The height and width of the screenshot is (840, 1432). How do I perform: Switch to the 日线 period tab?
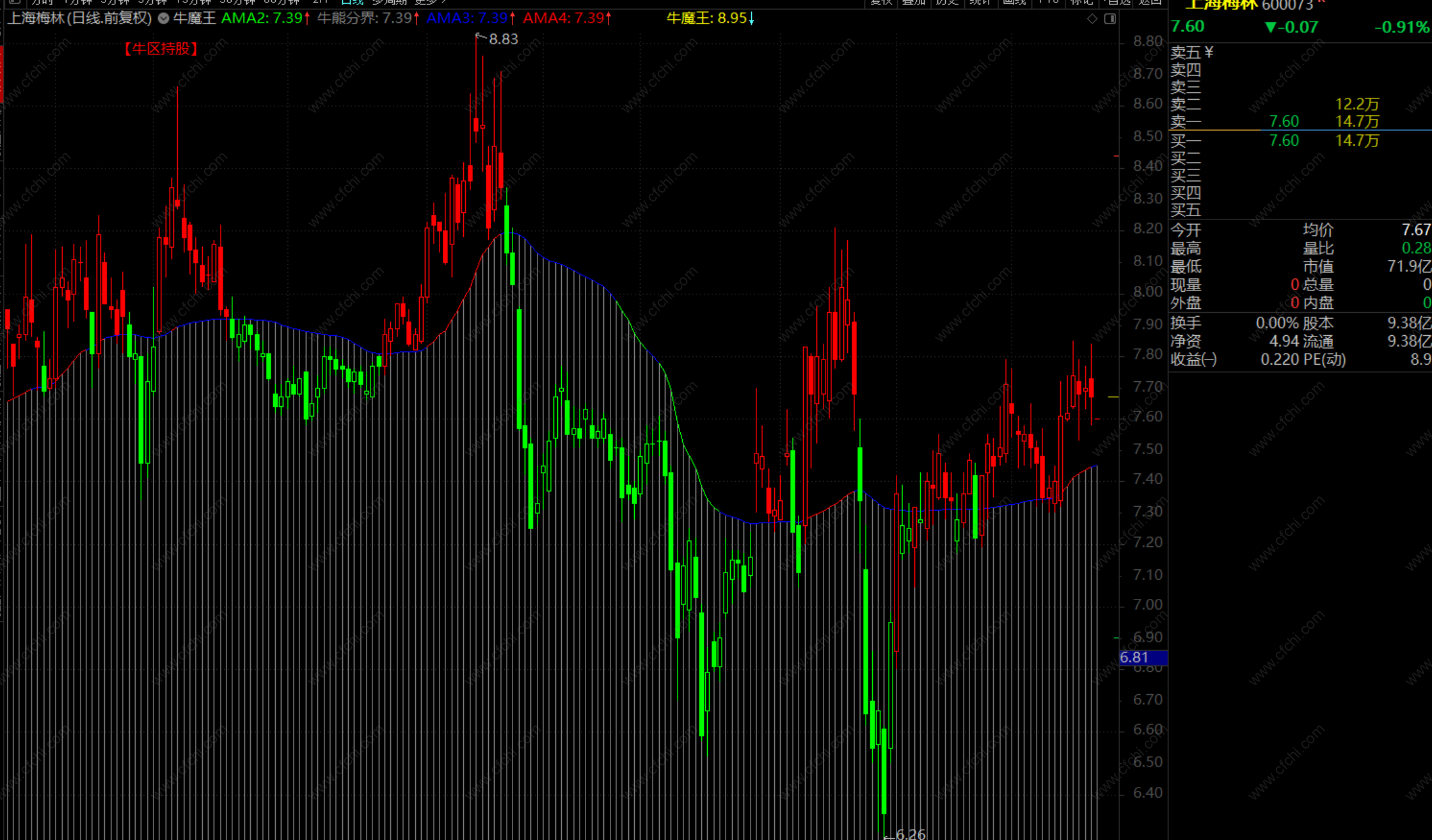(353, 2)
